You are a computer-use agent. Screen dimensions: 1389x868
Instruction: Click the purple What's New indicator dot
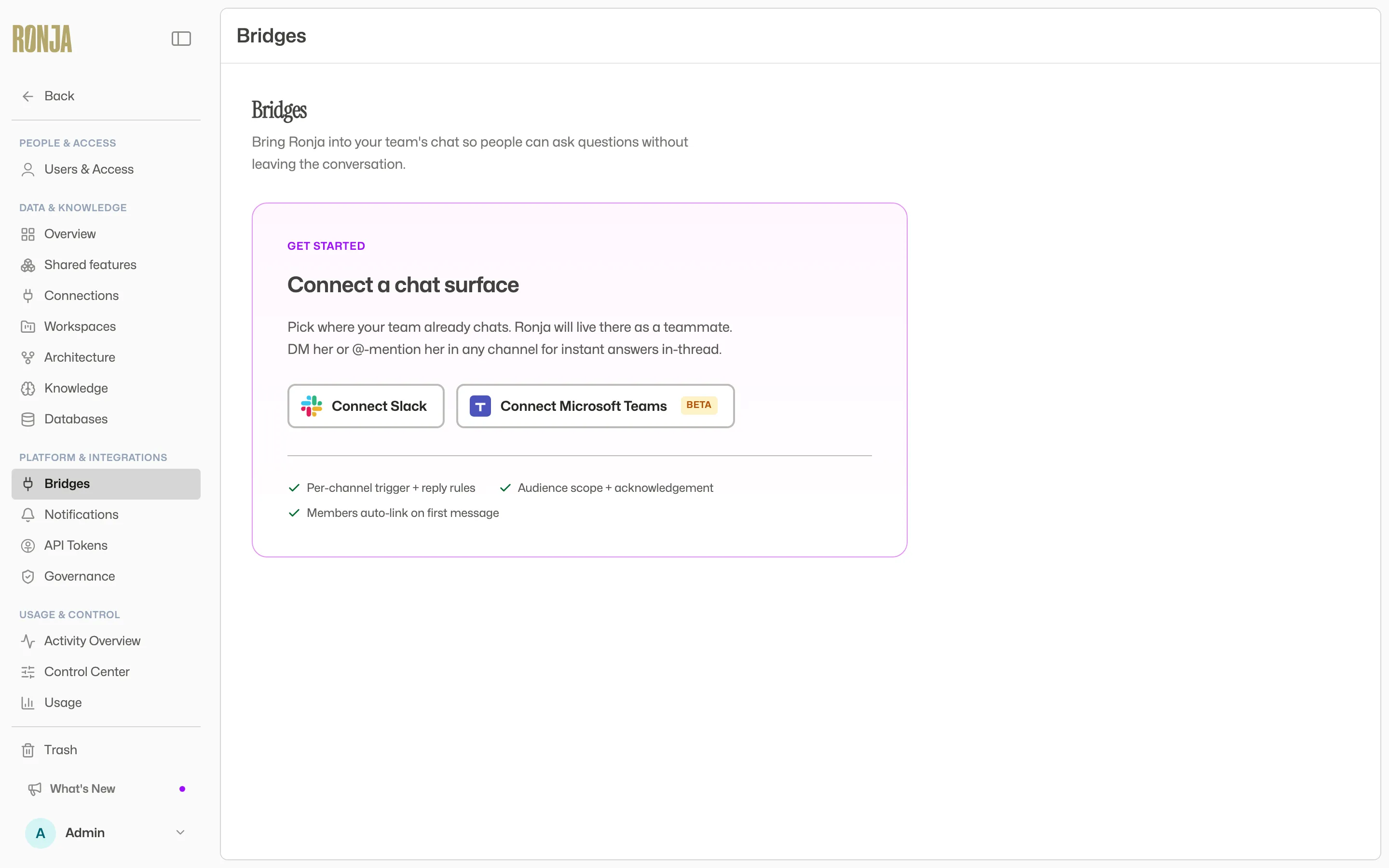point(182,789)
